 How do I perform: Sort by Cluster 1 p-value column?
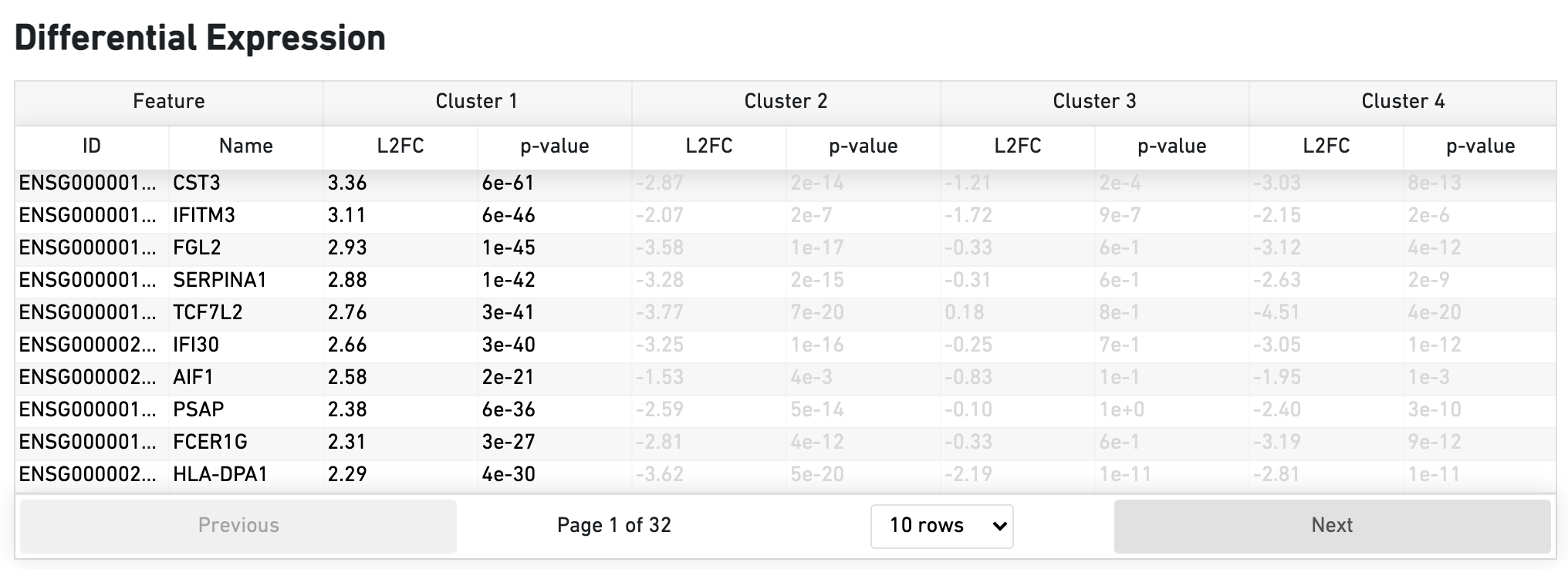(x=554, y=146)
